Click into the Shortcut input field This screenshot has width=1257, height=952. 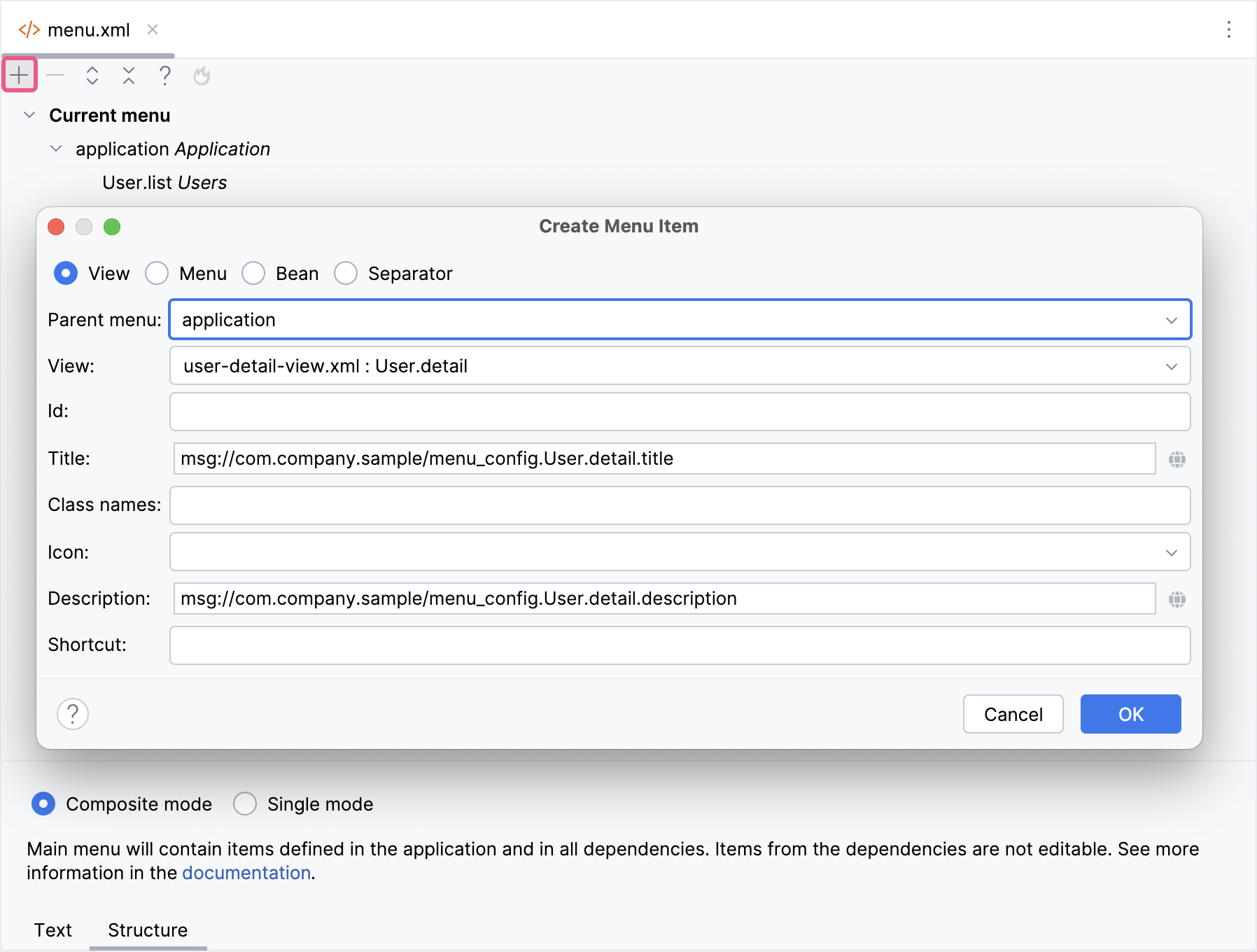pos(679,645)
